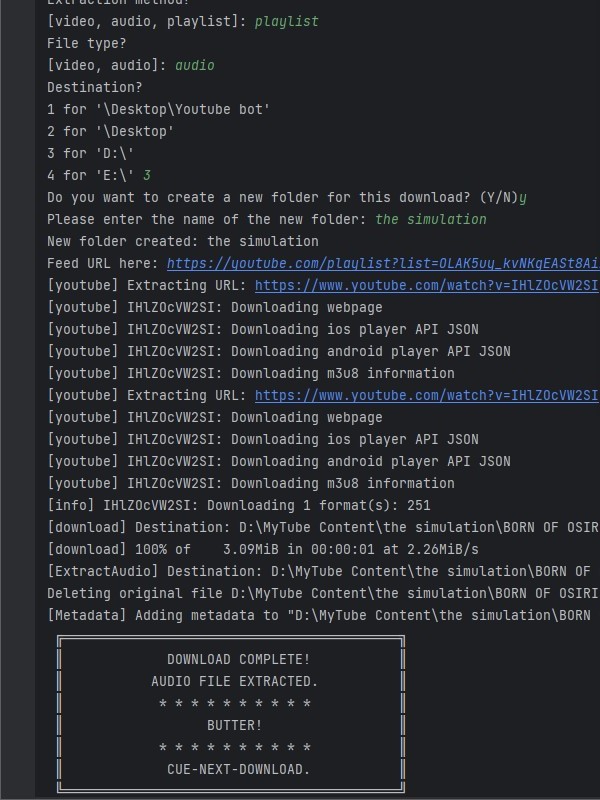600x800 pixels.
Task: Click the green "the simulation" folder name entry
Action: click(431, 219)
